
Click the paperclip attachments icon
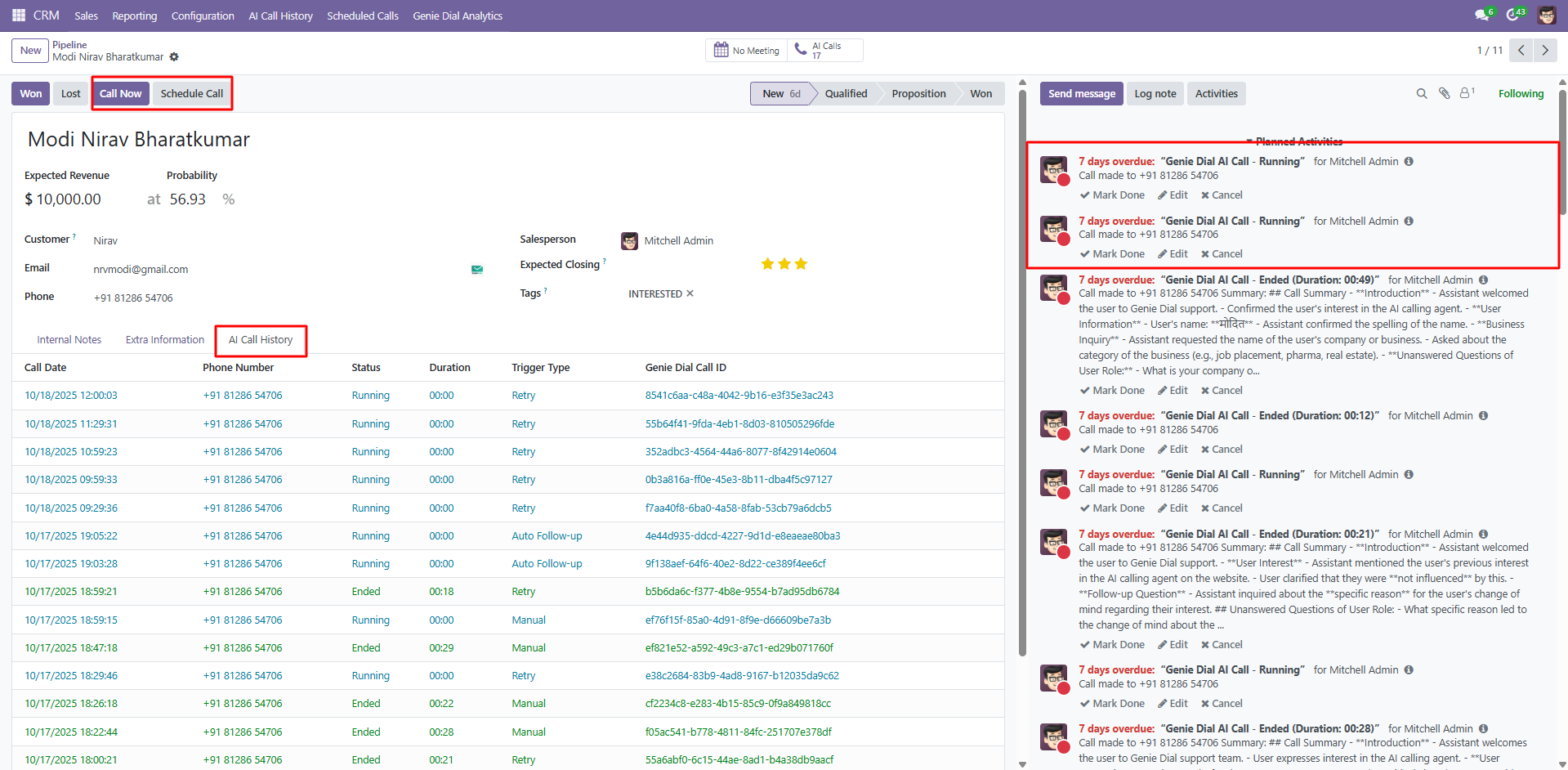(1445, 94)
